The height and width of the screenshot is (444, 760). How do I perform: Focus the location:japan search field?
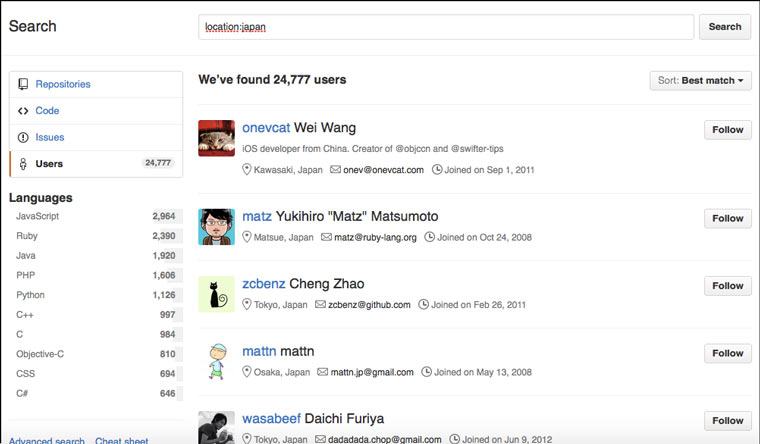click(x=446, y=27)
